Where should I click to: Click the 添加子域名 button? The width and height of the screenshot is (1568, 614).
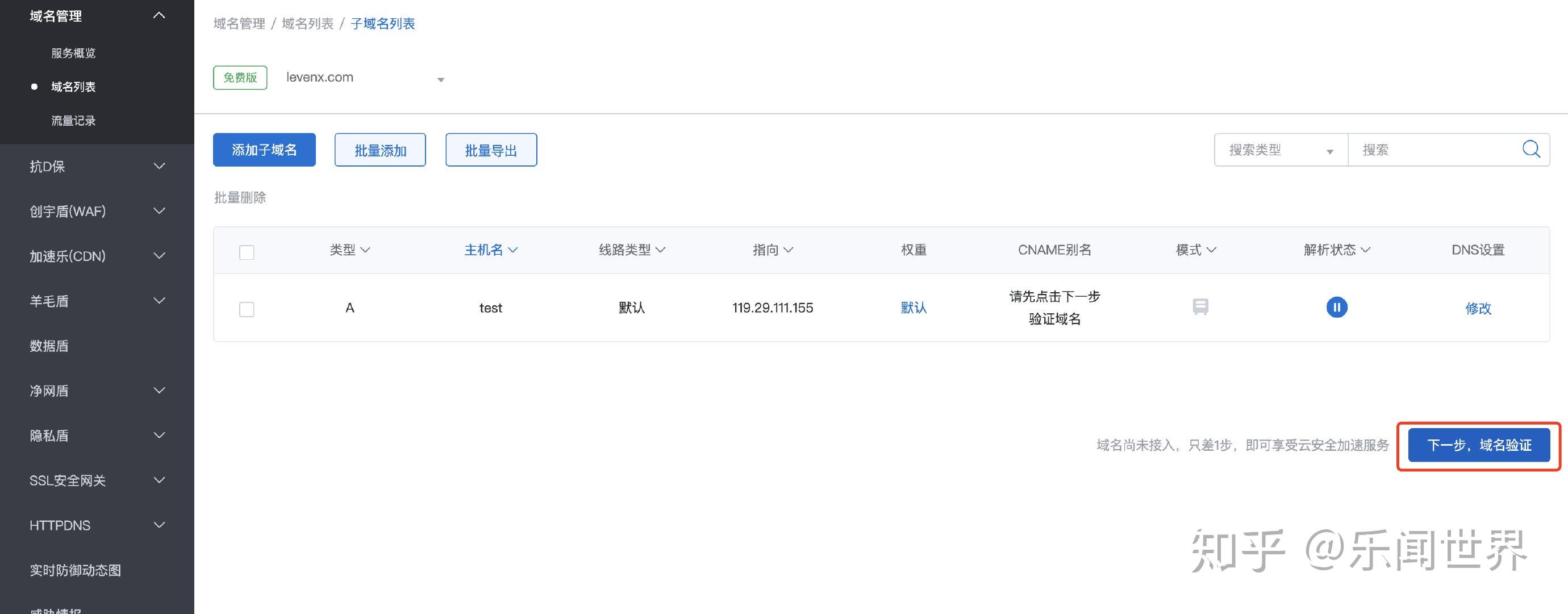pos(264,150)
